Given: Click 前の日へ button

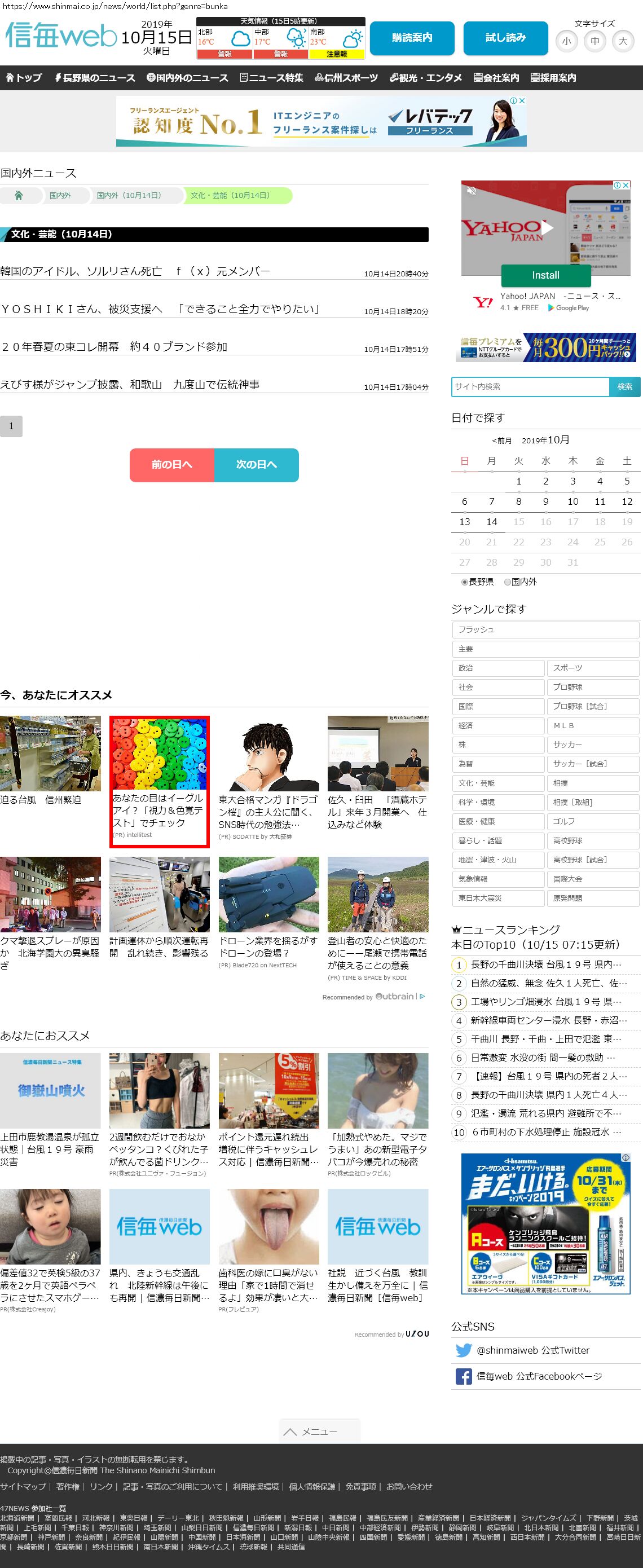Looking at the screenshot, I should pos(171,465).
